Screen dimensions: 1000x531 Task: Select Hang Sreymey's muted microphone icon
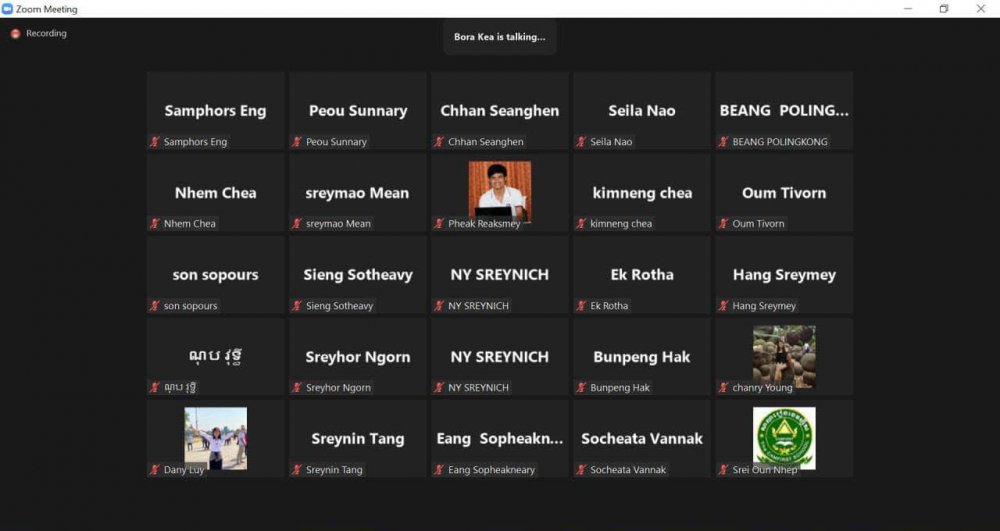click(724, 306)
